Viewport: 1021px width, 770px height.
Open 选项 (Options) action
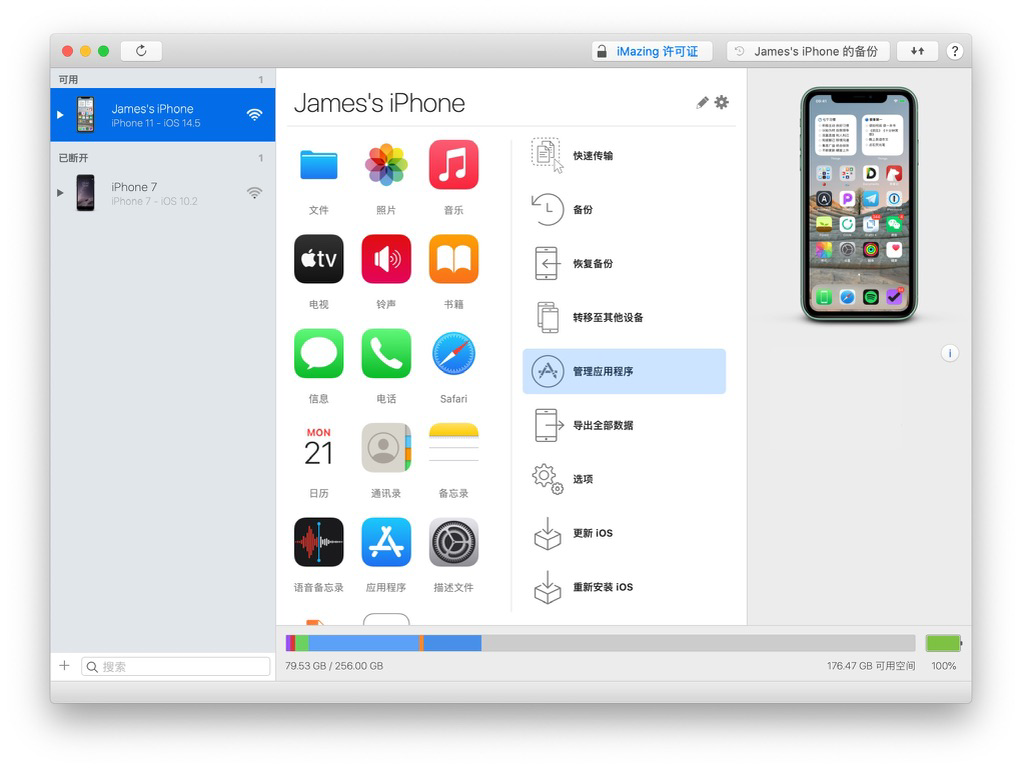(x=624, y=479)
